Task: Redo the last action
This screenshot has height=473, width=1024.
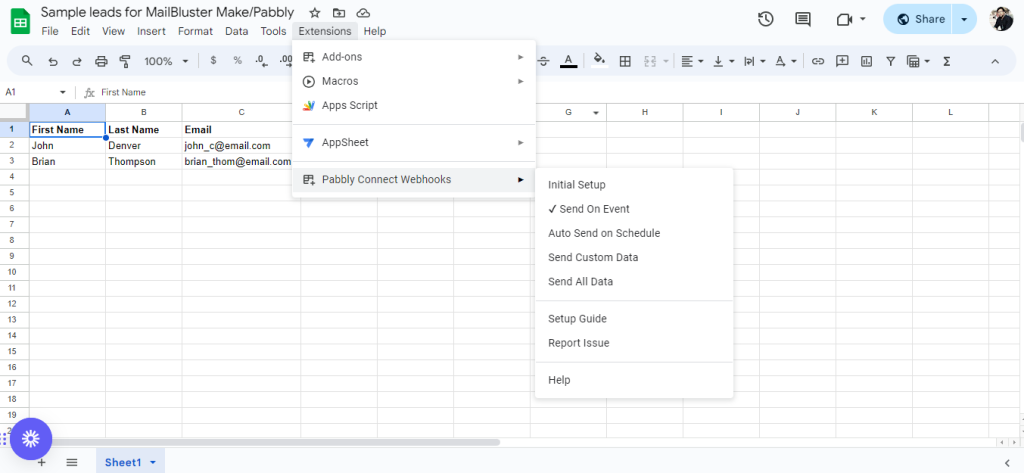Action: point(77,61)
